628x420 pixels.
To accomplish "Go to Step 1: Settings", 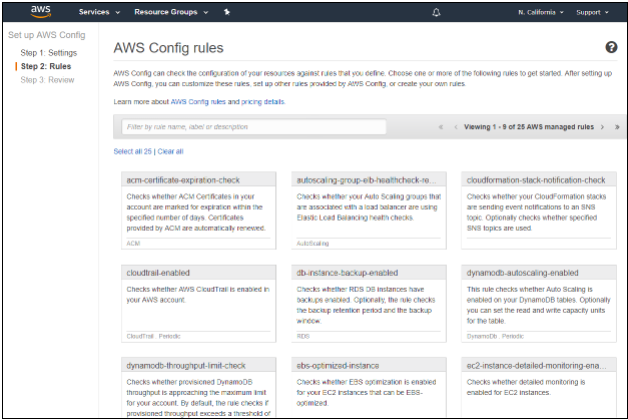I will click(48, 53).
